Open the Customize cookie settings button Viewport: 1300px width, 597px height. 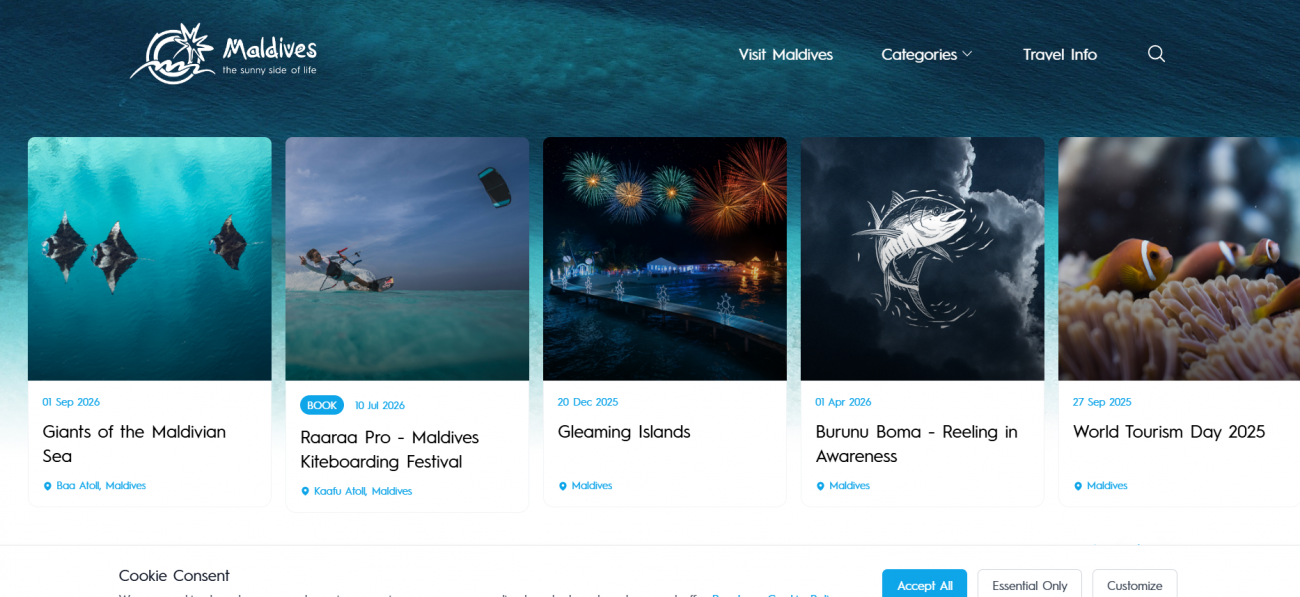coord(1134,584)
